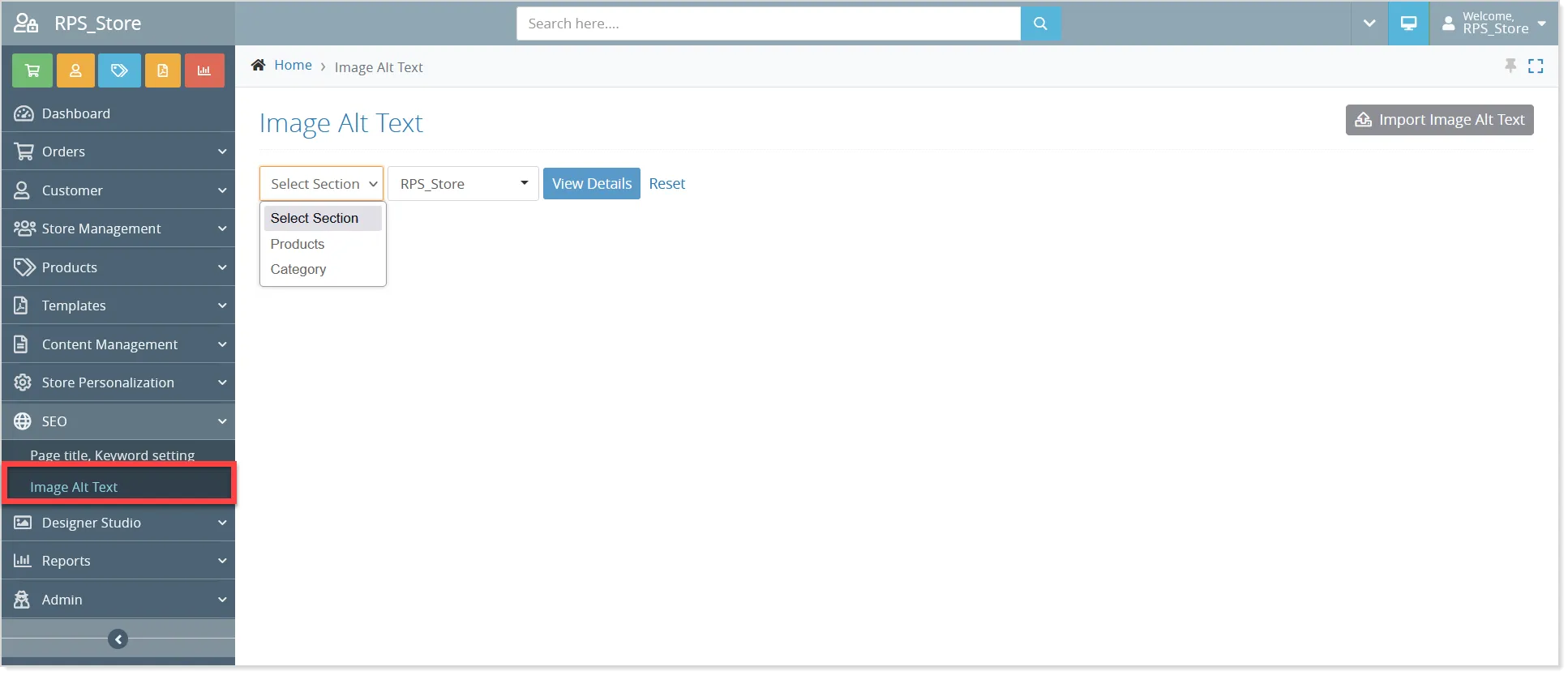Expand the Admin menu
Image resolution: width=1568 pixels, height=675 pixels.
pyautogui.click(x=118, y=600)
